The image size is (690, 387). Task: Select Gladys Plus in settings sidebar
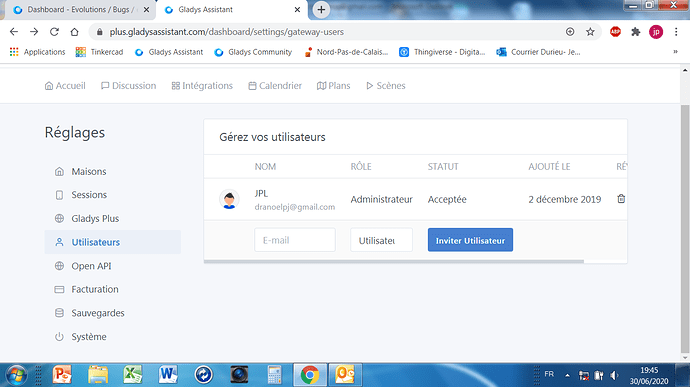pos(113,218)
